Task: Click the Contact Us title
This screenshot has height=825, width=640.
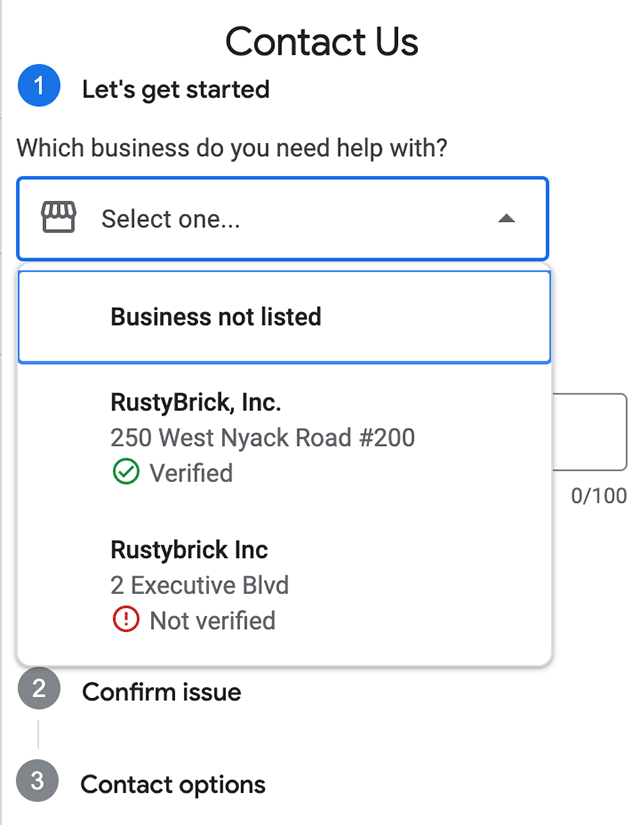Action: 322,42
